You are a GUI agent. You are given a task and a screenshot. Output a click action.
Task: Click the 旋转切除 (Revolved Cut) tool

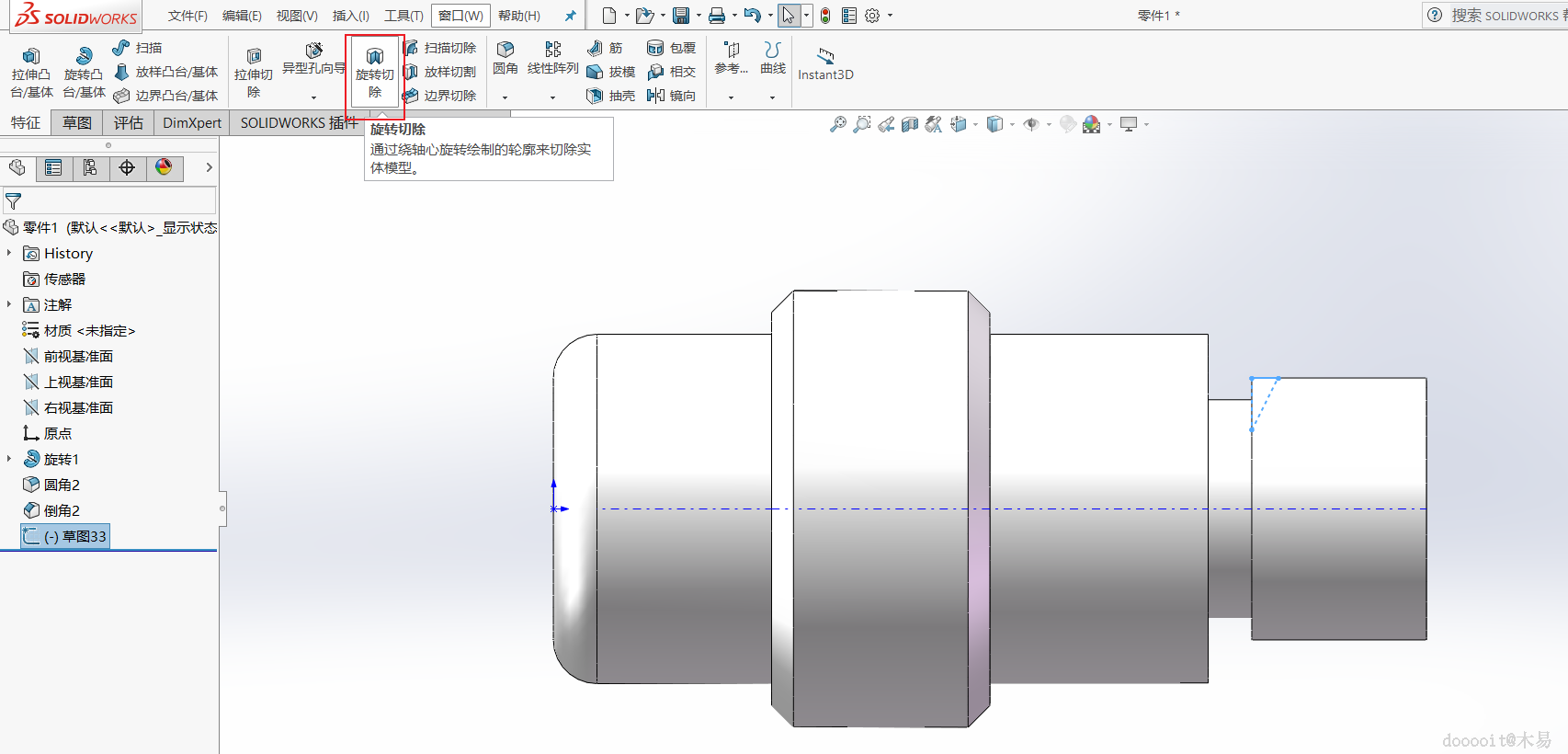[x=374, y=72]
